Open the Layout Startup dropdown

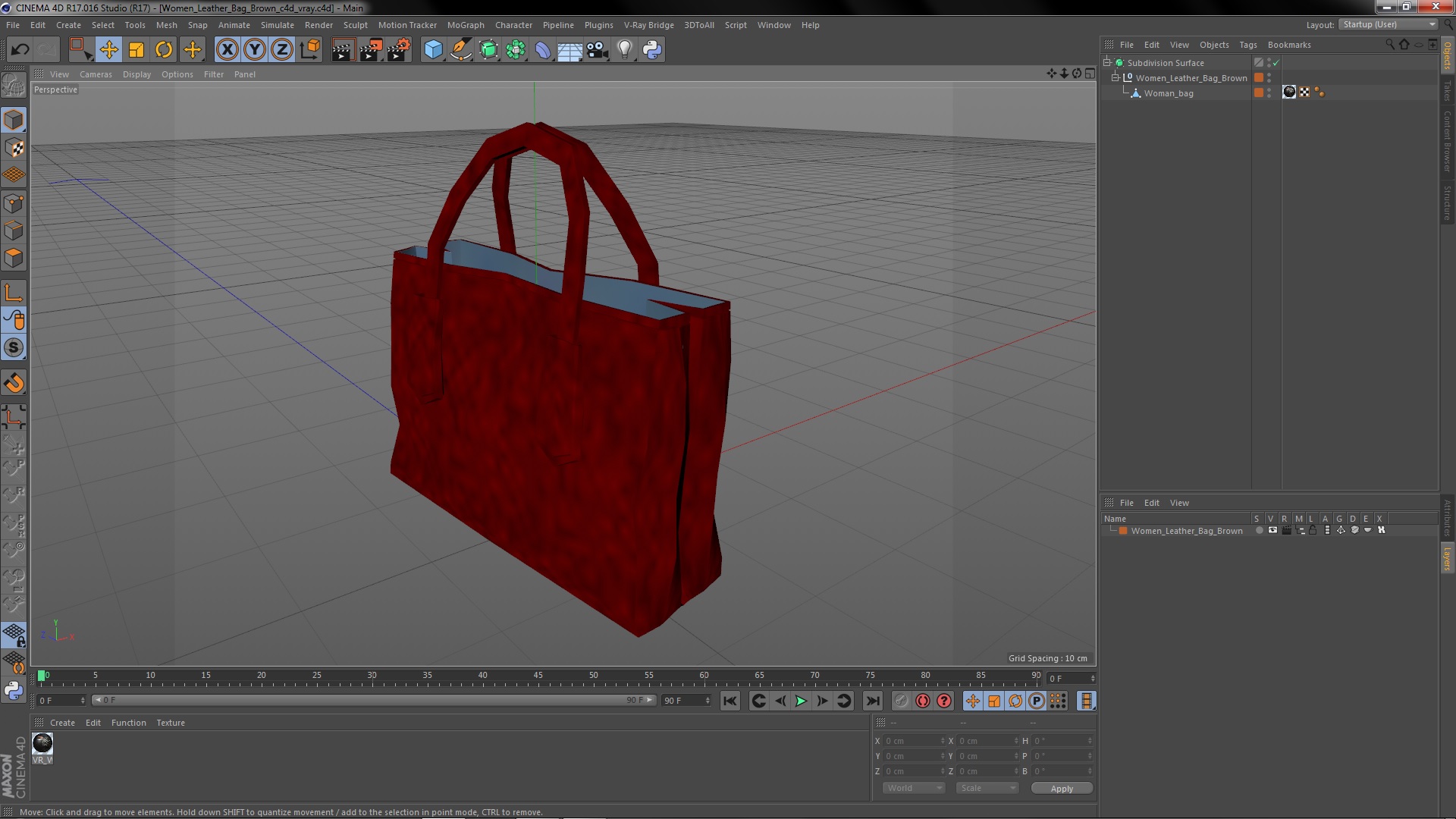point(1389,24)
